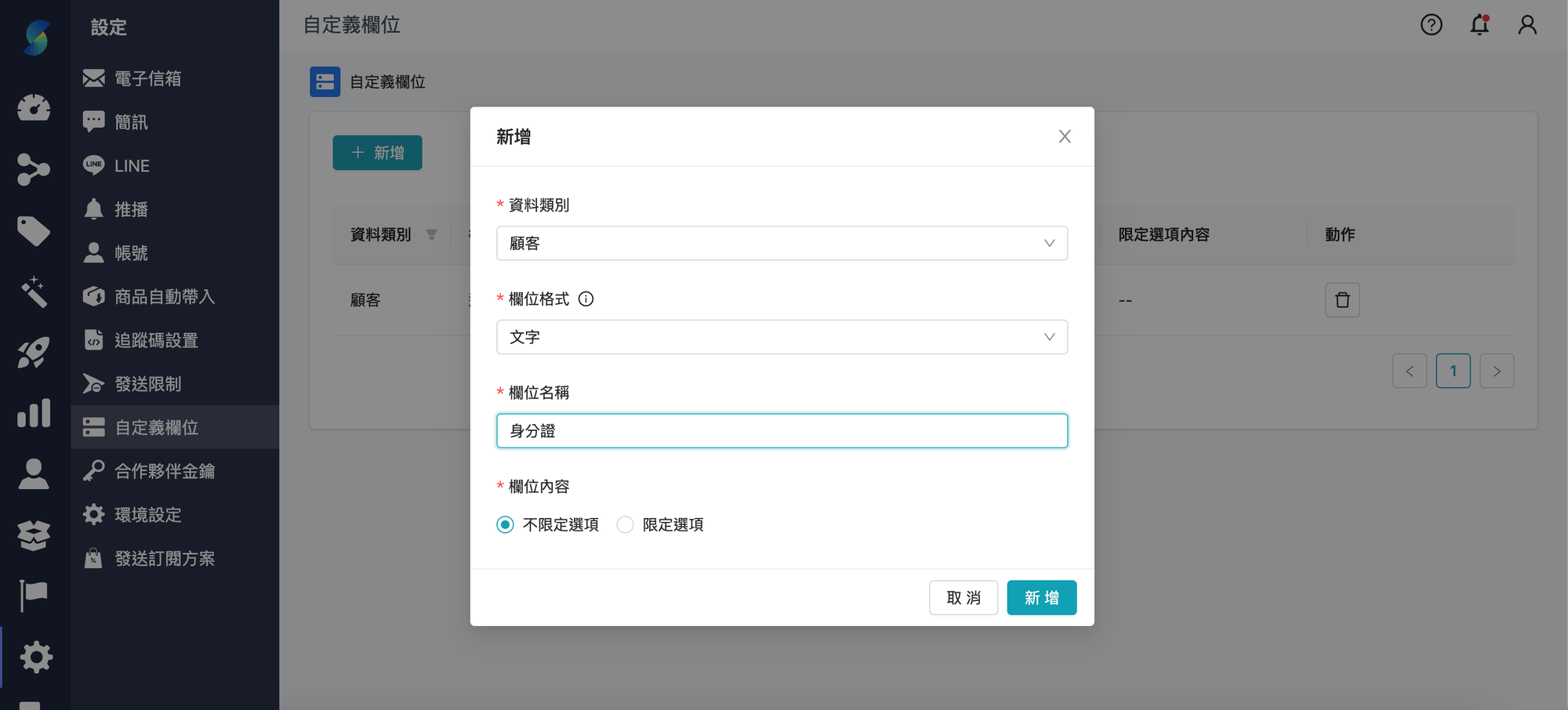Image resolution: width=1568 pixels, height=710 pixels.
Task: Check notifications via the bell icon
Action: 1480,25
